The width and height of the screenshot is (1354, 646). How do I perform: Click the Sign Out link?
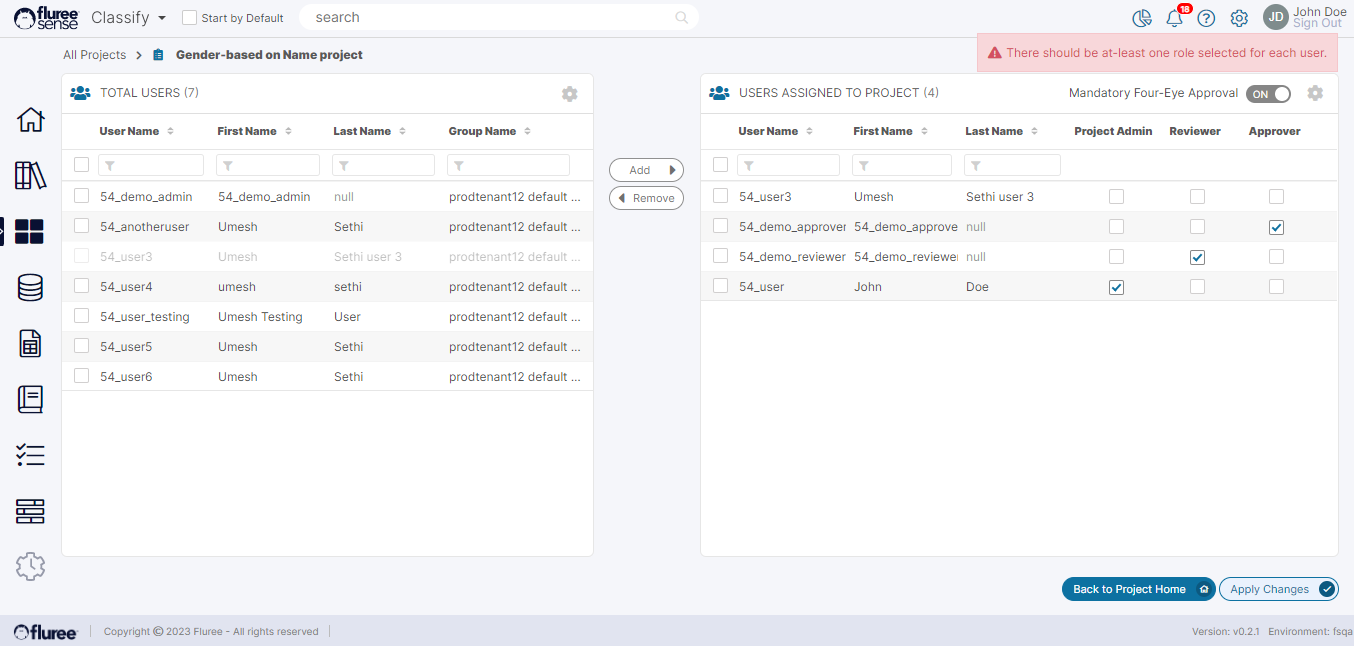(1317, 24)
